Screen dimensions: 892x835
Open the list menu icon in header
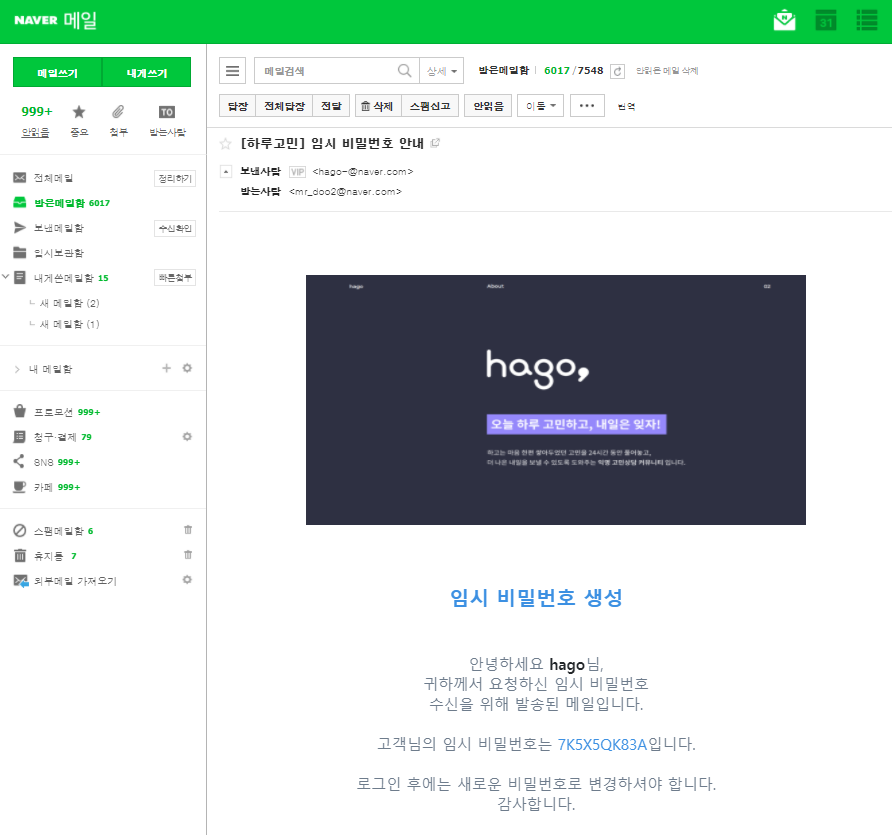coord(866,20)
